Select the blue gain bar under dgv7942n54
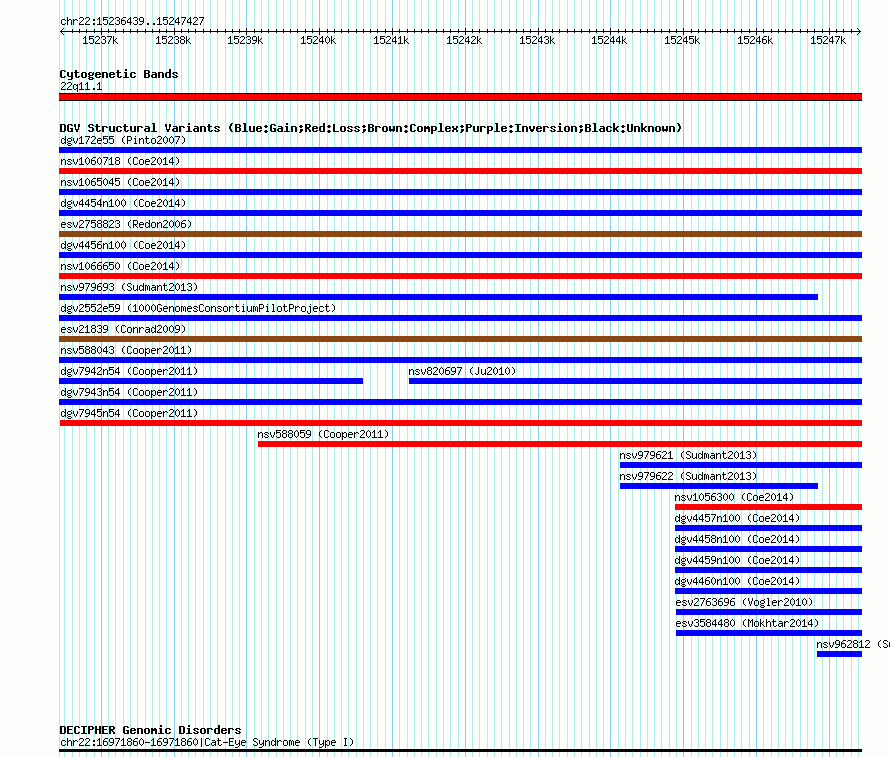The width and height of the screenshot is (890, 757). [x=211, y=381]
